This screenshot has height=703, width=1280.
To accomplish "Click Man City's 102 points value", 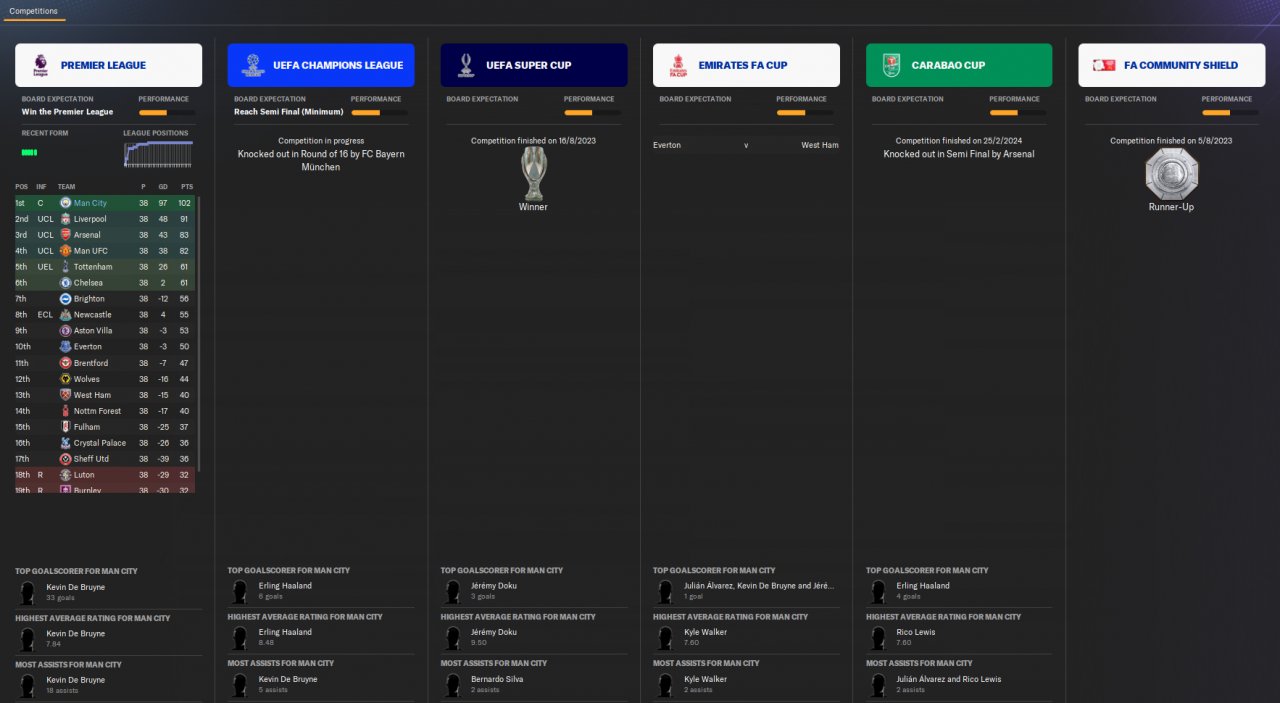I will [186, 203].
